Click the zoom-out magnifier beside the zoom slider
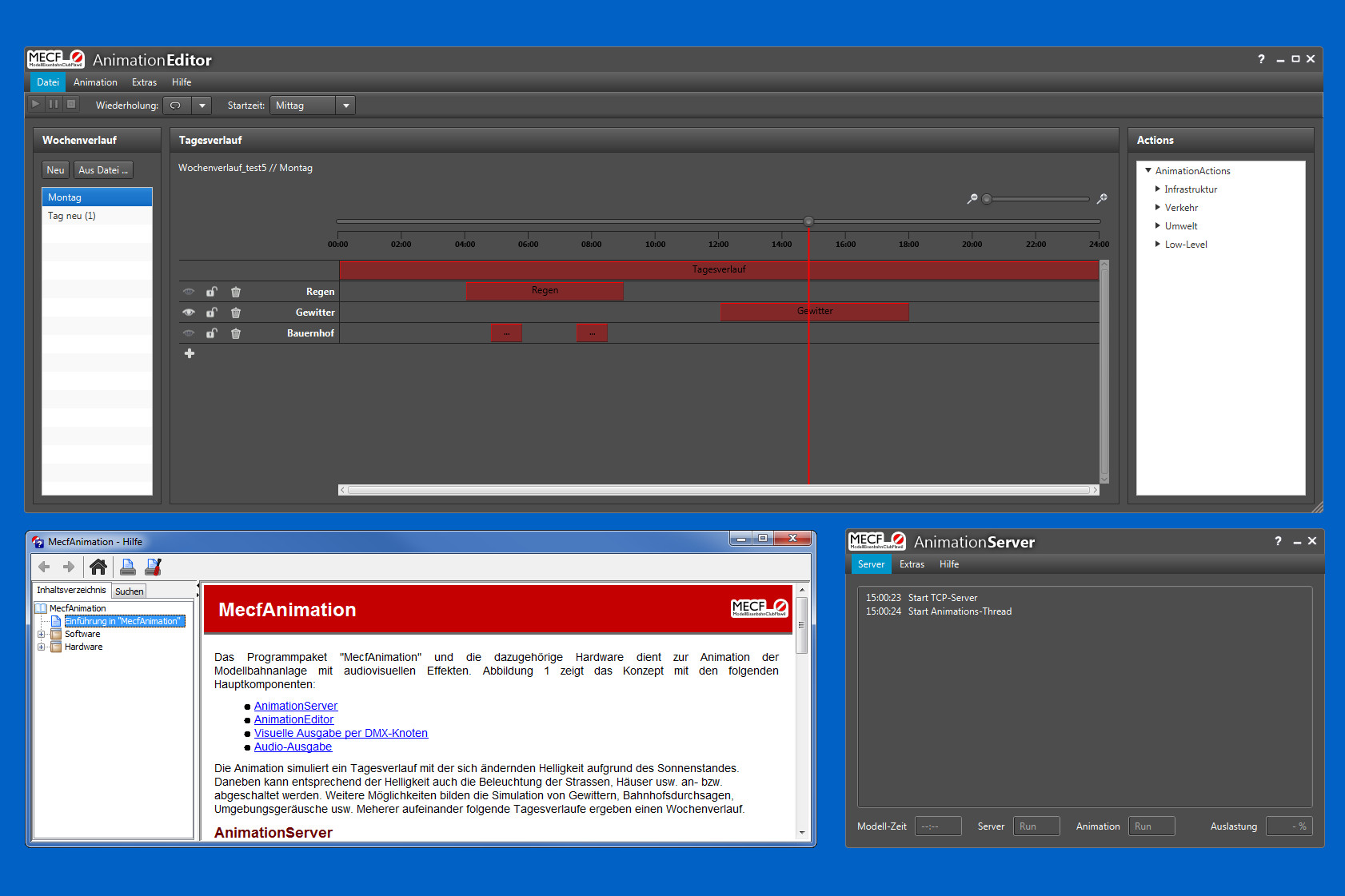This screenshot has width=1345, height=896. [972, 198]
